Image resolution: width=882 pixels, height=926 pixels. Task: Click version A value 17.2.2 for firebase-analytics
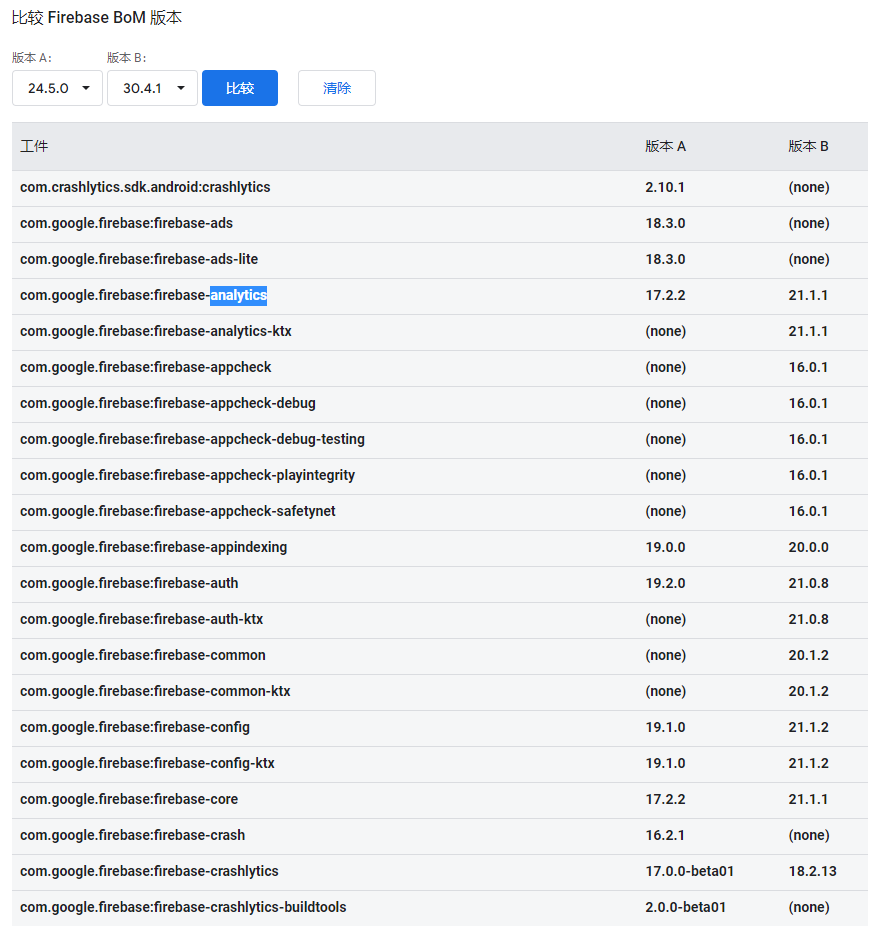click(665, 295)
